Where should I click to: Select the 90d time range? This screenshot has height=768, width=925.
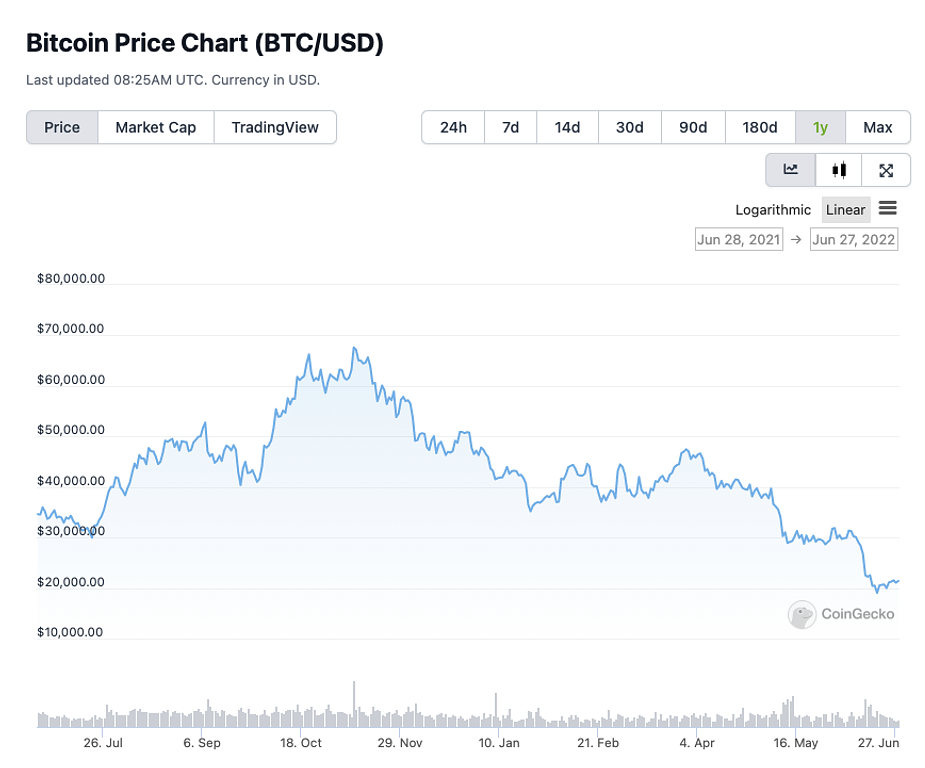click(693, 127)
